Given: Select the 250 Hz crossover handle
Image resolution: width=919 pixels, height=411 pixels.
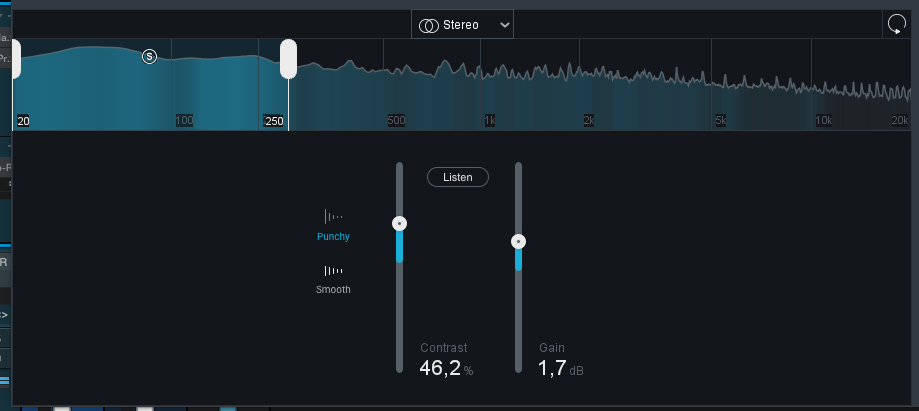Looking at the screenshot, I should (x=288, y=59).
